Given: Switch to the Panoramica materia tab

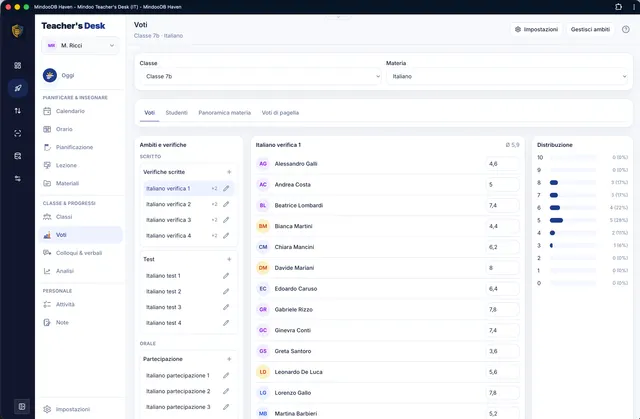Looking at the screenshot, I should coord(224,113).
